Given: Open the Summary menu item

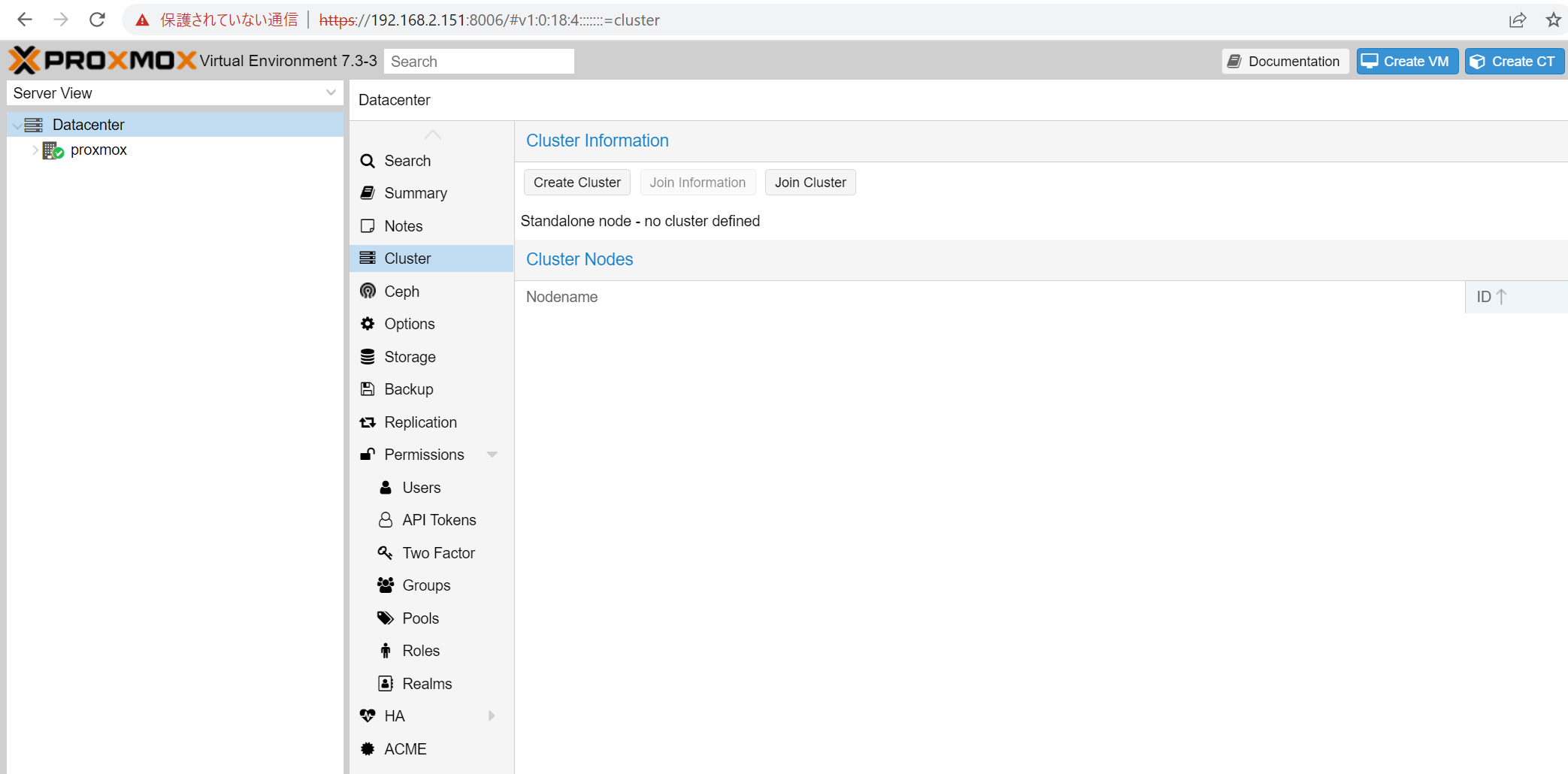Looking at the screenshot, I should click(431, 193).
